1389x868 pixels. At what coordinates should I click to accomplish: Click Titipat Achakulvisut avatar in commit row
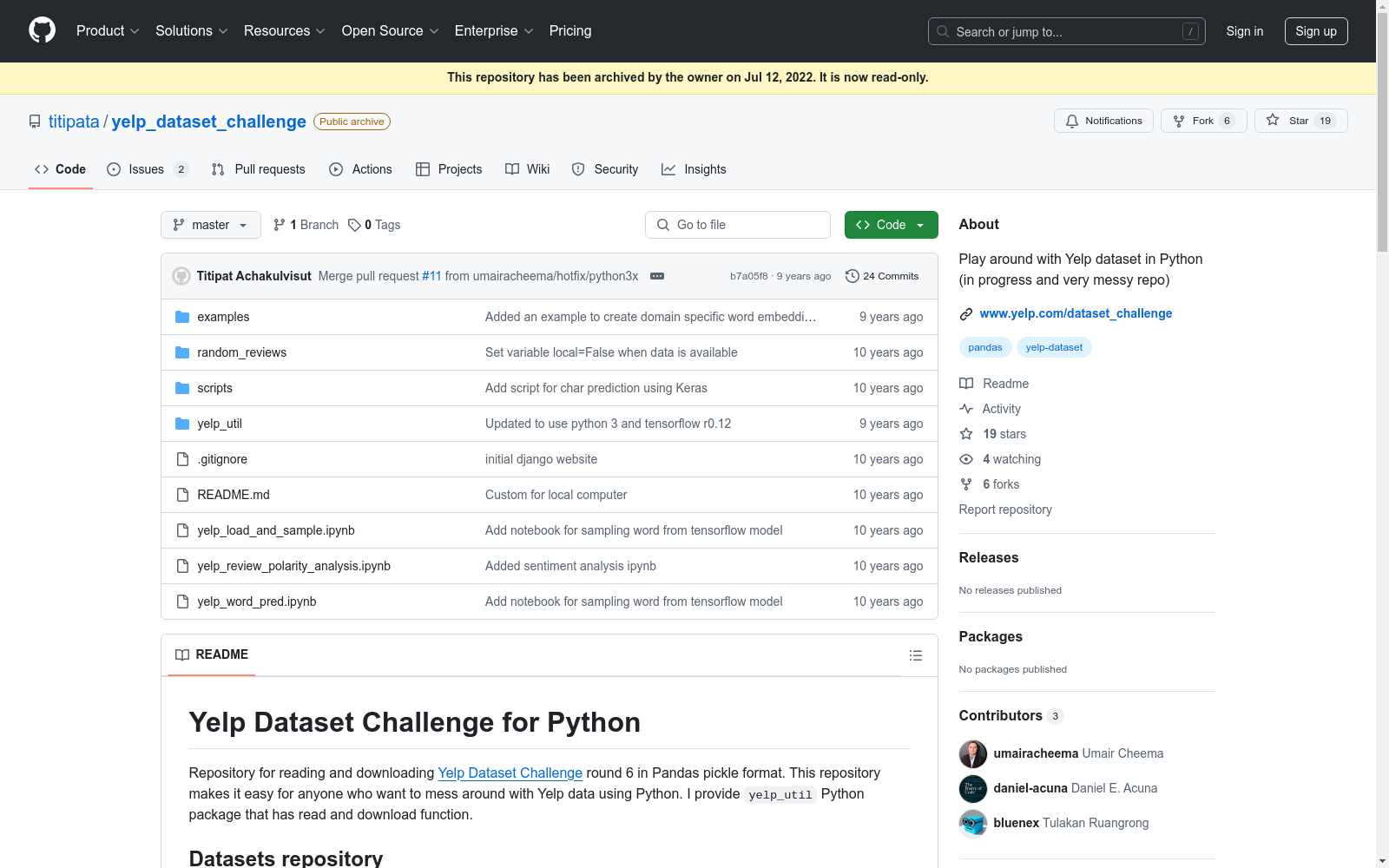(181, 276)
